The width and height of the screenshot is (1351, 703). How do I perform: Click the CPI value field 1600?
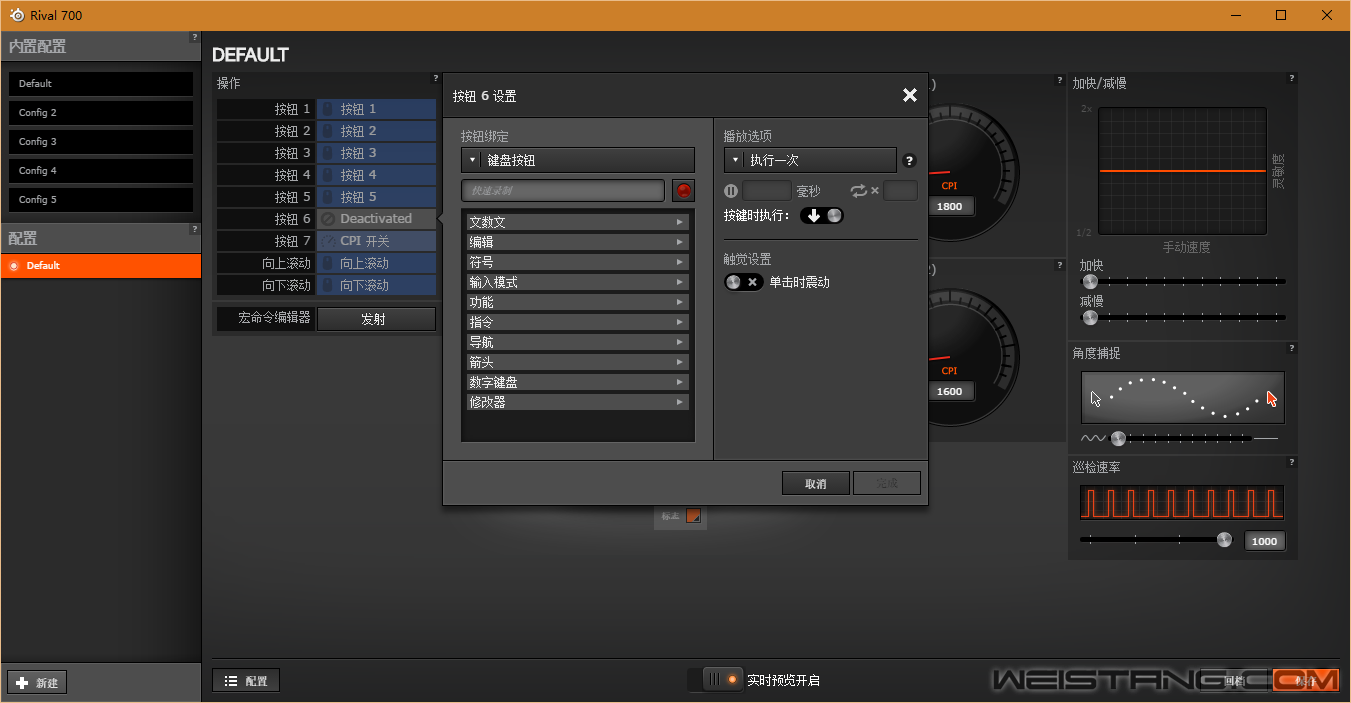(949, 392)
